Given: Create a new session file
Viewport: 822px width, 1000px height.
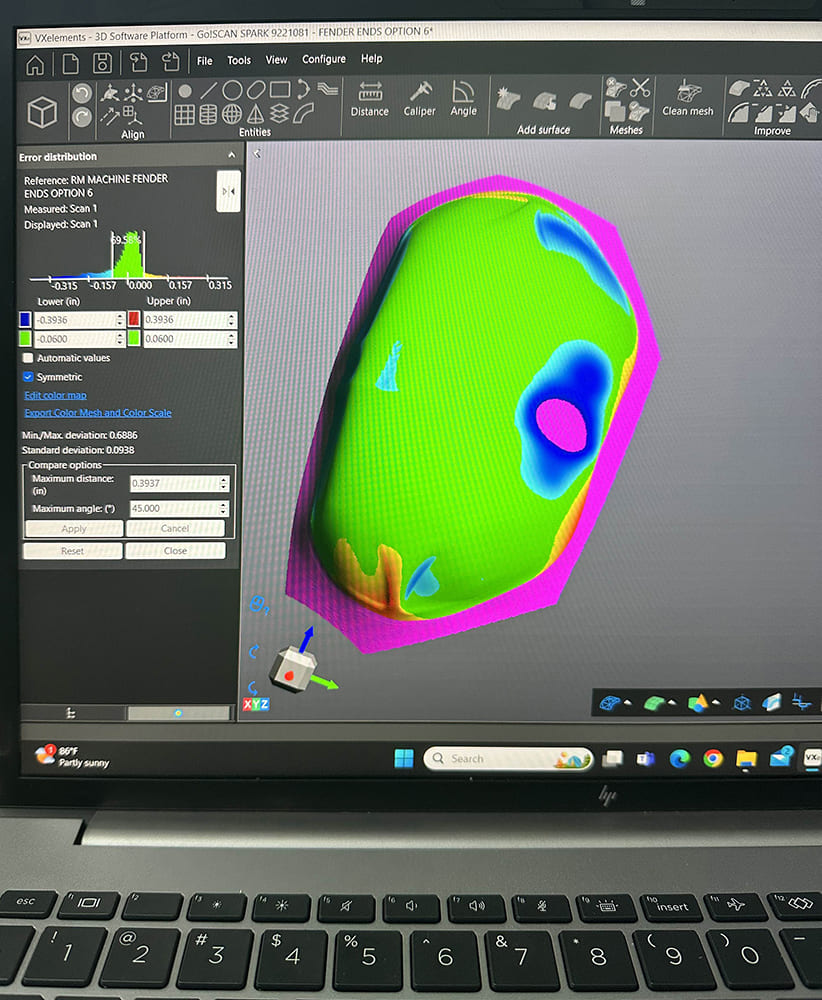Looking at the screenshot, I should [x=70, y=64].
